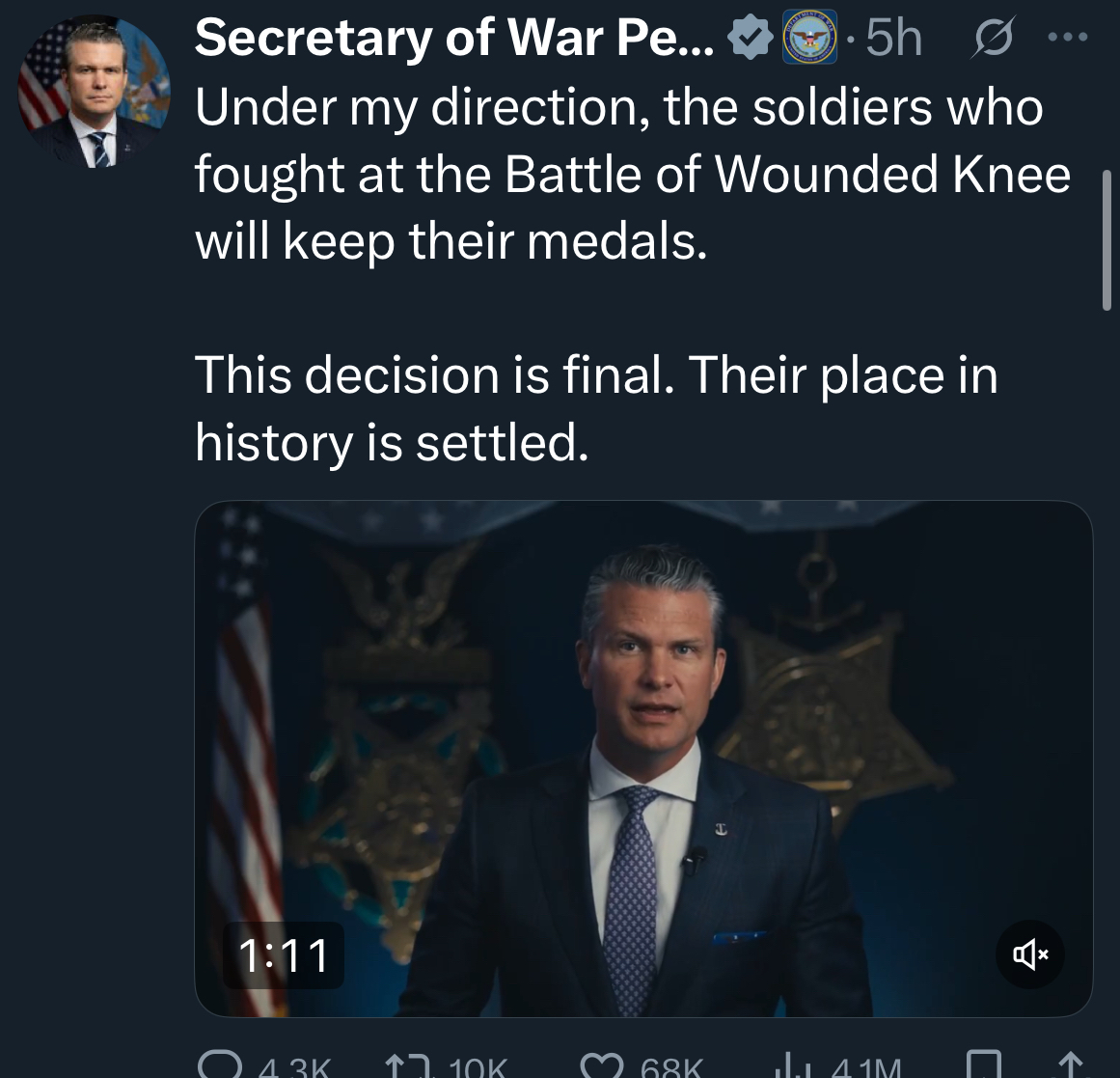Click the Department seal affiliate badge
This screenshot has width=1120, height=1078.
click(x=808, y=38)
